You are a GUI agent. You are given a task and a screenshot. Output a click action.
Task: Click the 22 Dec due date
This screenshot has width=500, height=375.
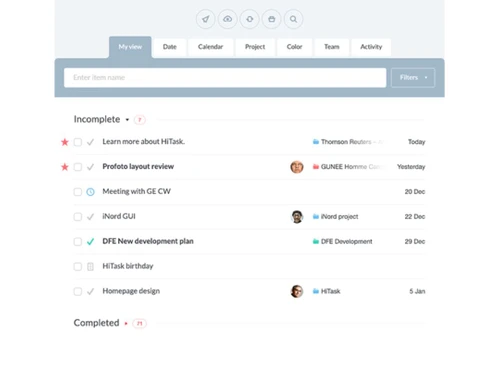[415, 217]
